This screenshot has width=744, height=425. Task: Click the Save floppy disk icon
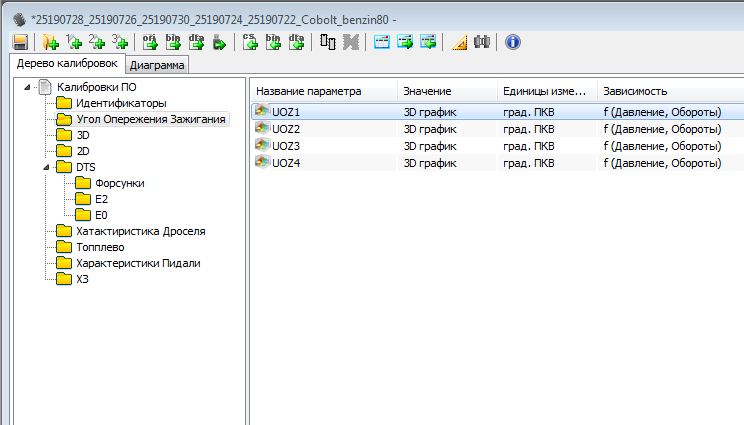pyautogui.click(x=19, y=42)
